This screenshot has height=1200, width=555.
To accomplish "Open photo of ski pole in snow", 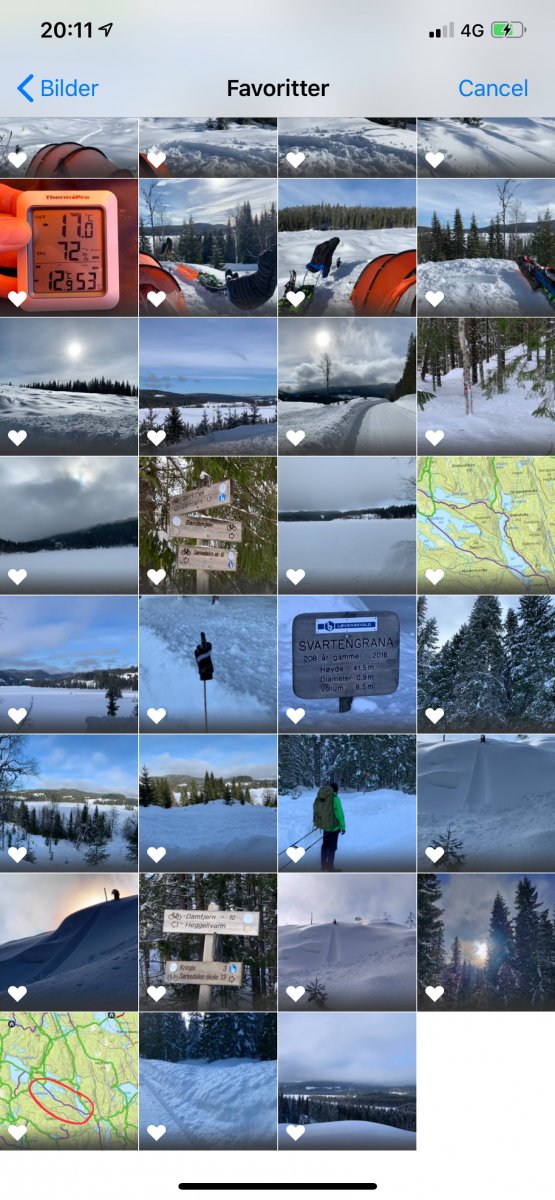I will (x=208, y=664).
